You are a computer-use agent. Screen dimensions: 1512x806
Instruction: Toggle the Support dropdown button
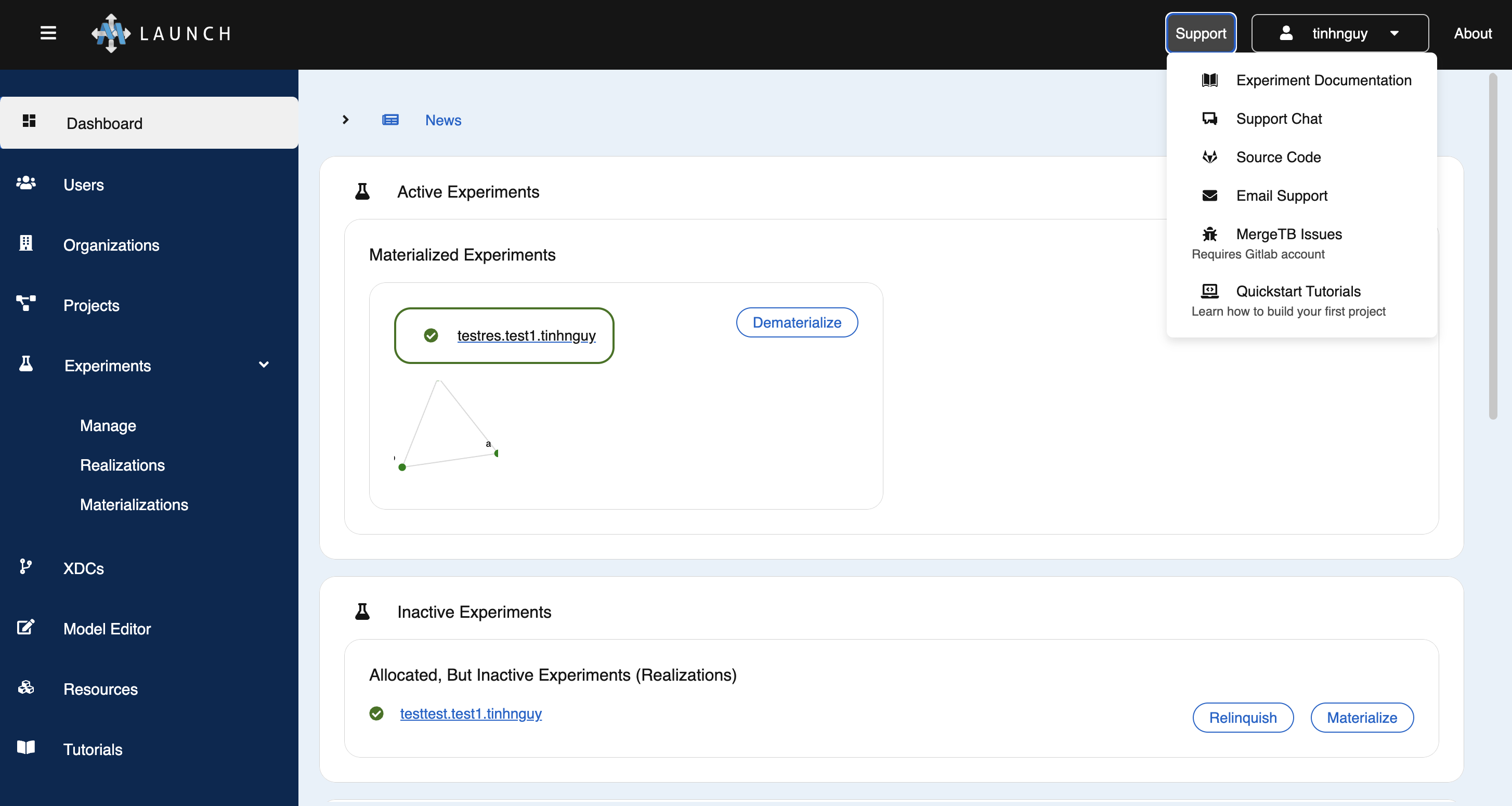[x=1201, y=33]
